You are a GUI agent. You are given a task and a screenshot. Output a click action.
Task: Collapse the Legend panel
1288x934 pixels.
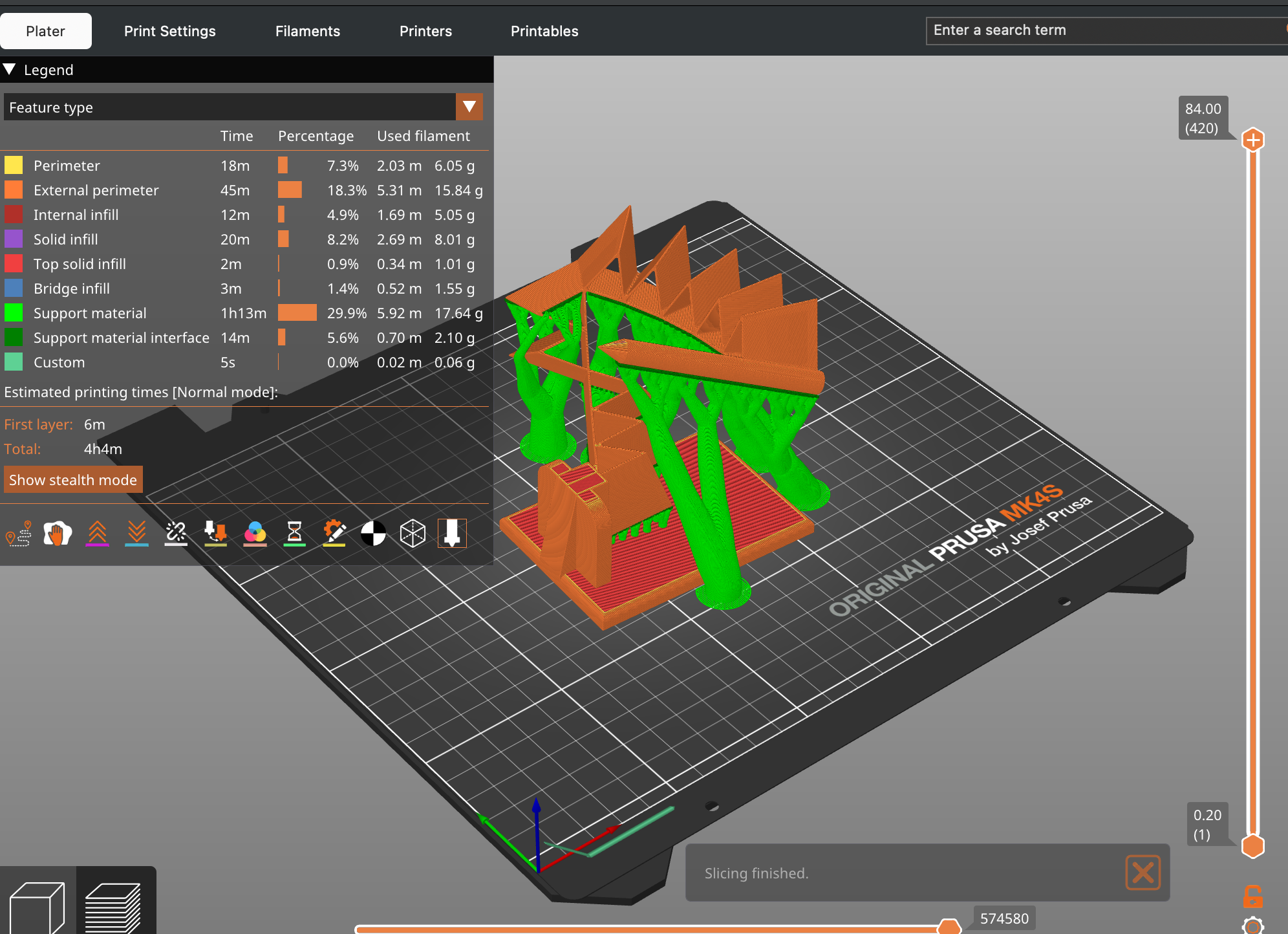pos(9,69)
